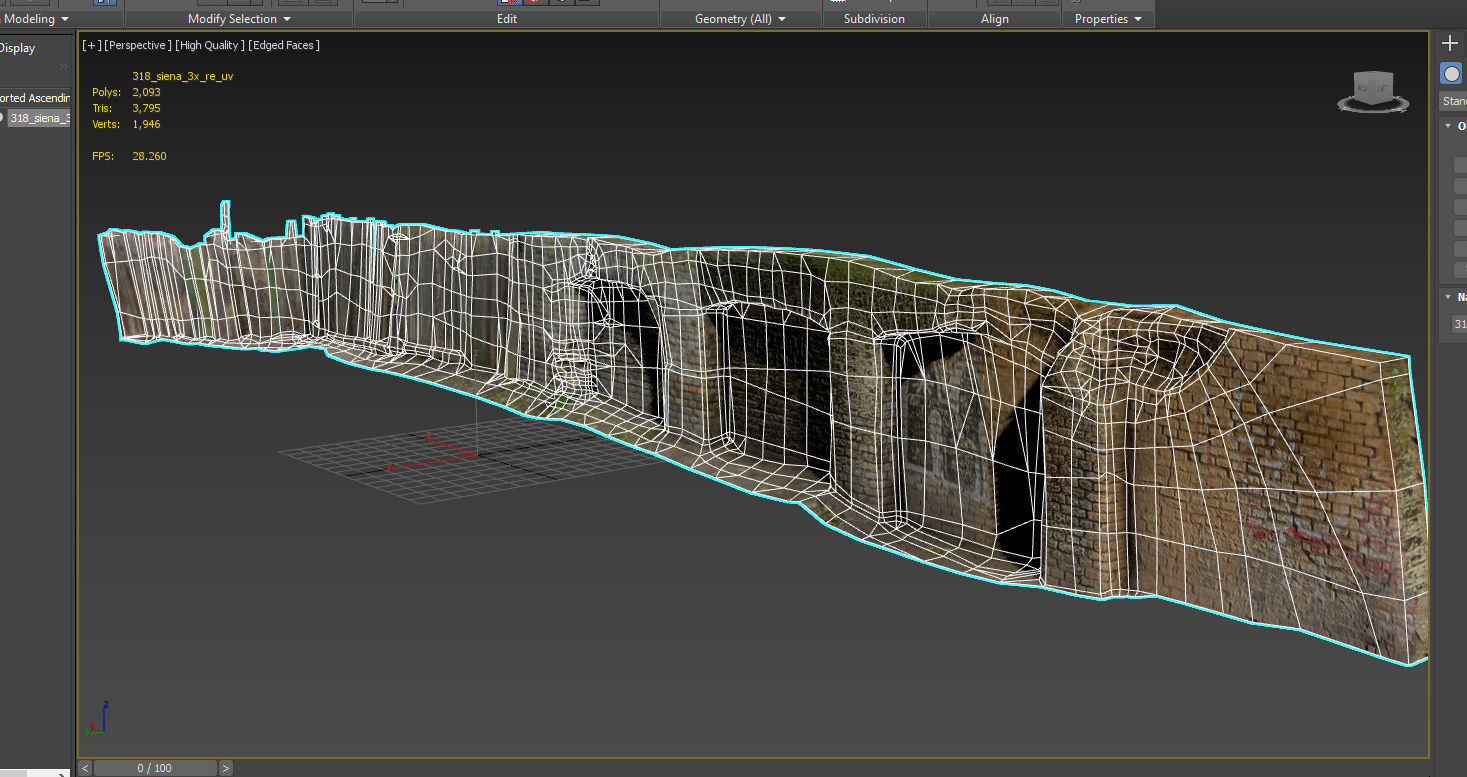
Task: Open the [Edged Faces] shading menu
Action: (284, 45)
